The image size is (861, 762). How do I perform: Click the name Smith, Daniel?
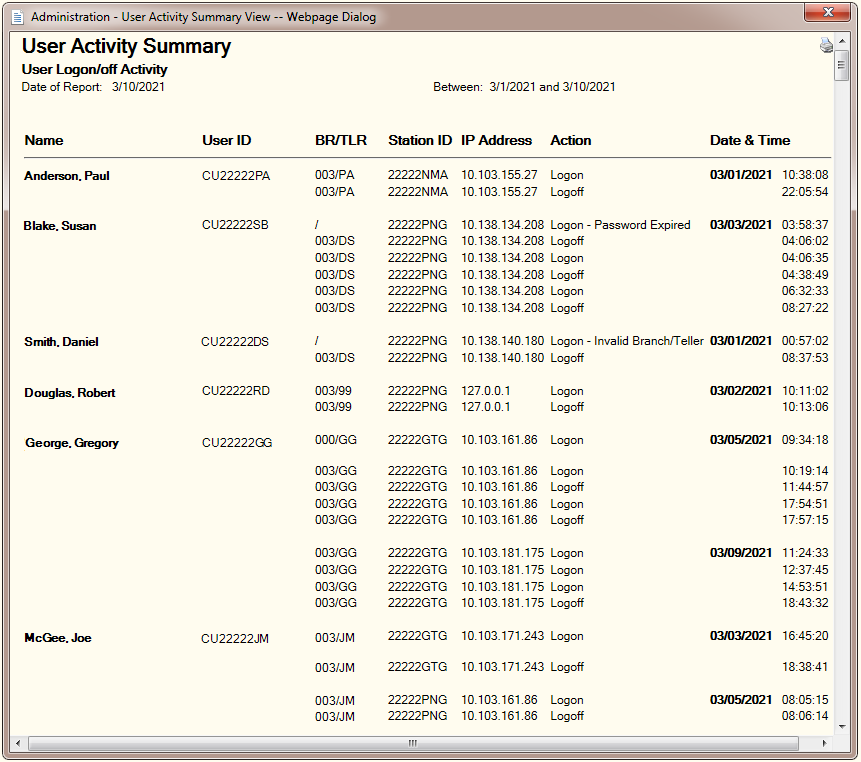click(62, 342)
